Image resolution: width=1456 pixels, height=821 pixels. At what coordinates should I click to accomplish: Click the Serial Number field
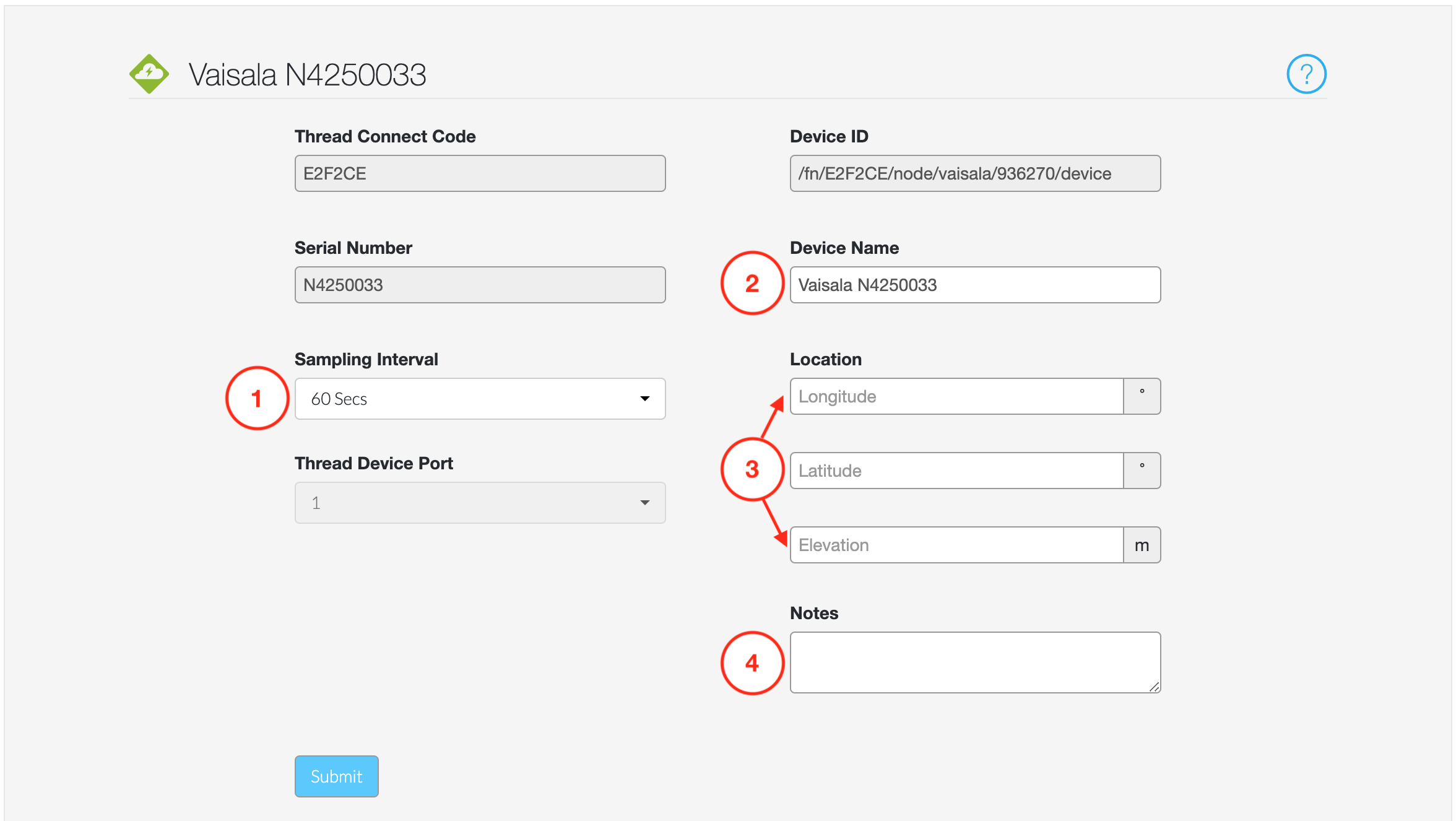coord(480,285)
